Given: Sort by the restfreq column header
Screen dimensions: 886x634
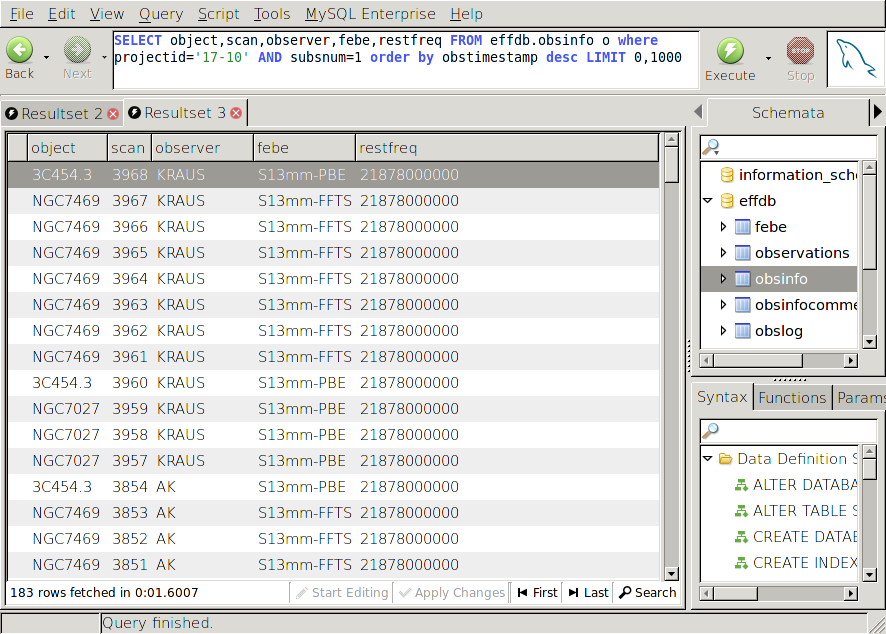Looking at the screenshot, I should 507,148.
